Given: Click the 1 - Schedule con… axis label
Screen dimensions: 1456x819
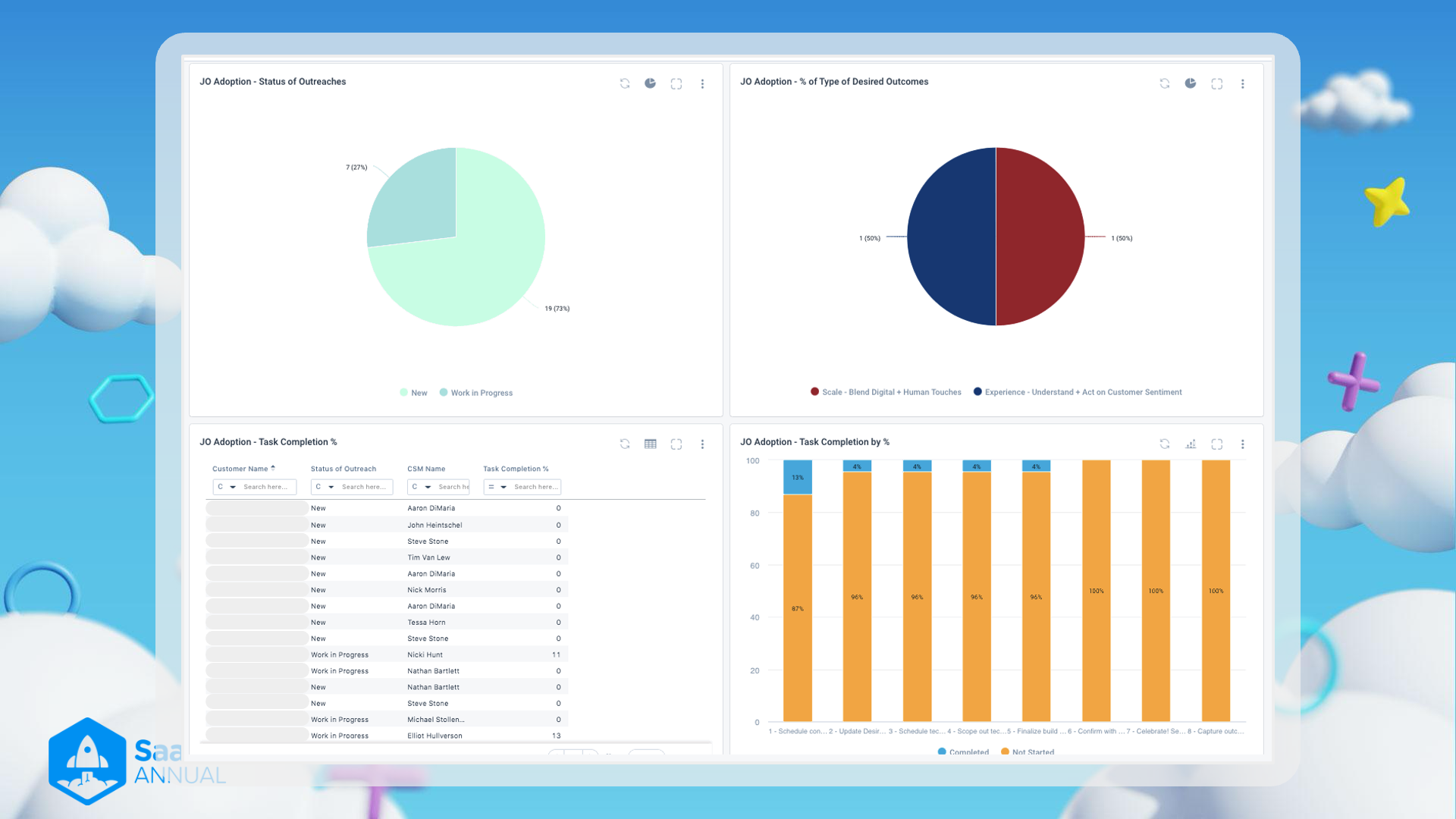Looking at the screenshot, I should pos(797,731).
